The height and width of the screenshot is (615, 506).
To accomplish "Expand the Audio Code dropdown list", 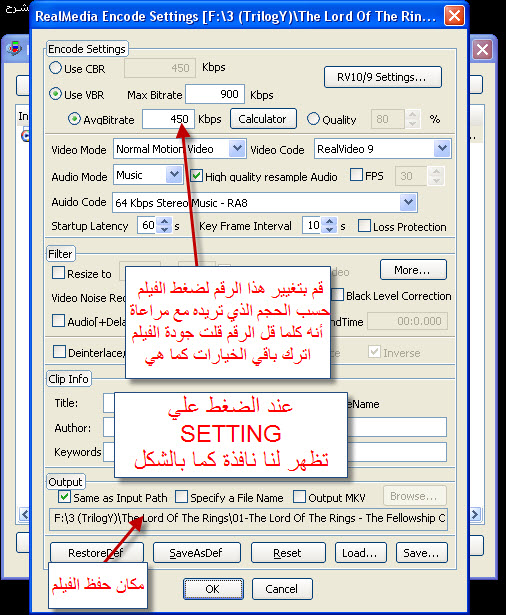I will tap(408, 202).
